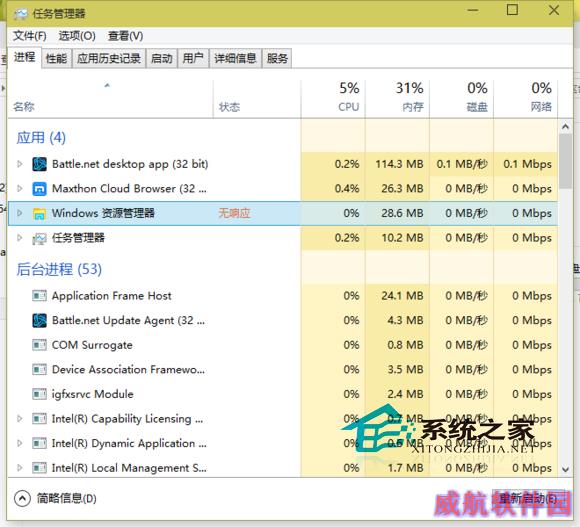Click the 26.3 MB memory value
Image resolution: width=580 pixels, height=527 pixels.
[402, 189]
